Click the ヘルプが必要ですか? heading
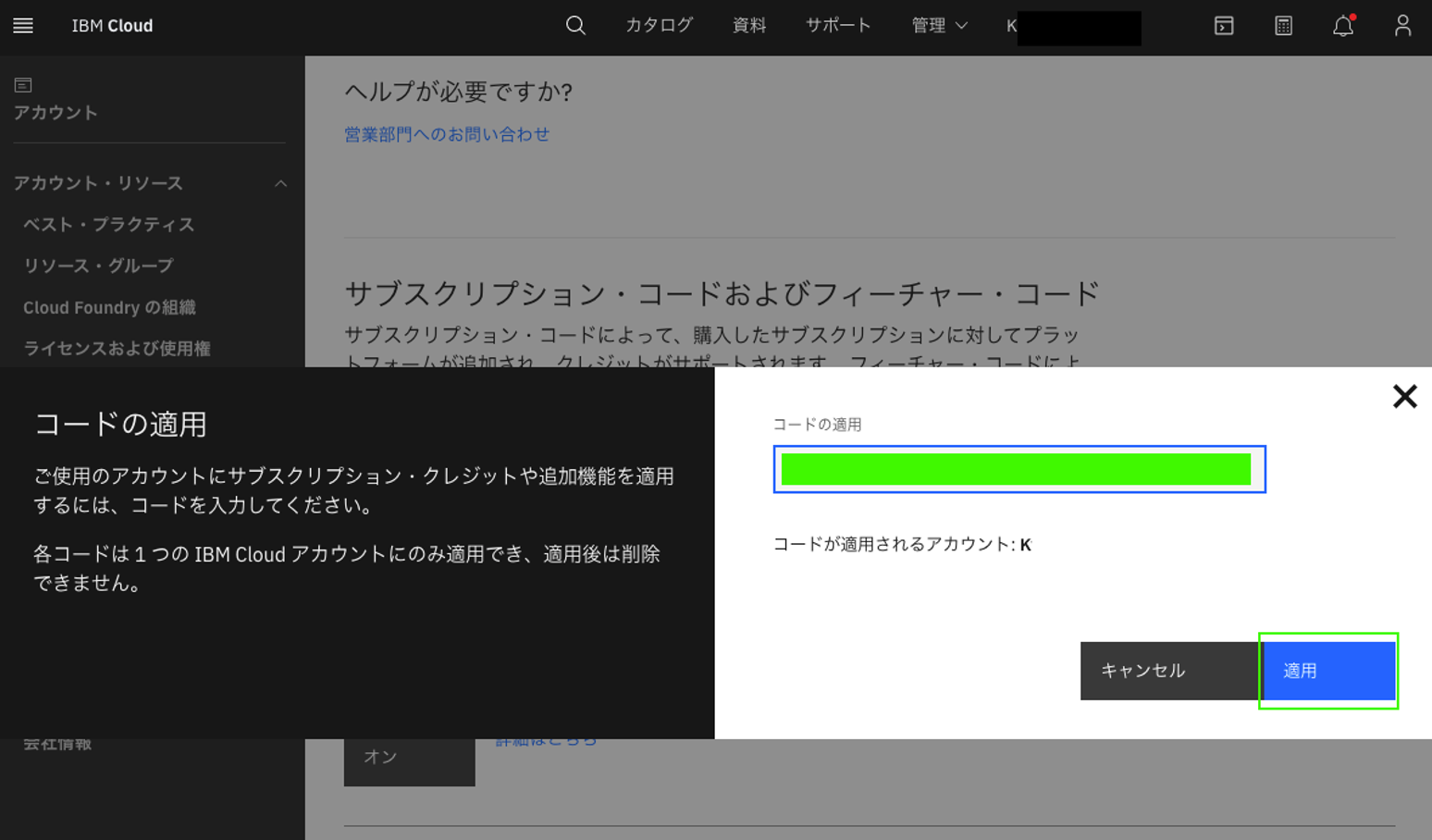Image resolution: width=1432 pixels, height=840 pixels. coord(458,92)
